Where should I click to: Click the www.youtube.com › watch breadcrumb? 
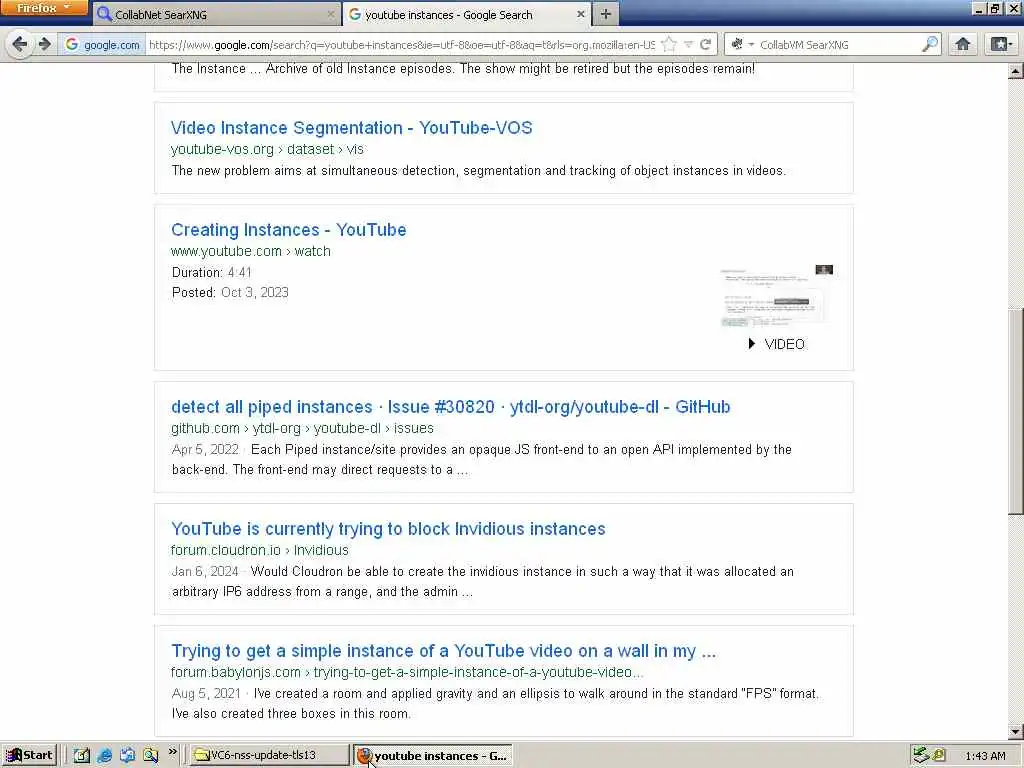251,251
